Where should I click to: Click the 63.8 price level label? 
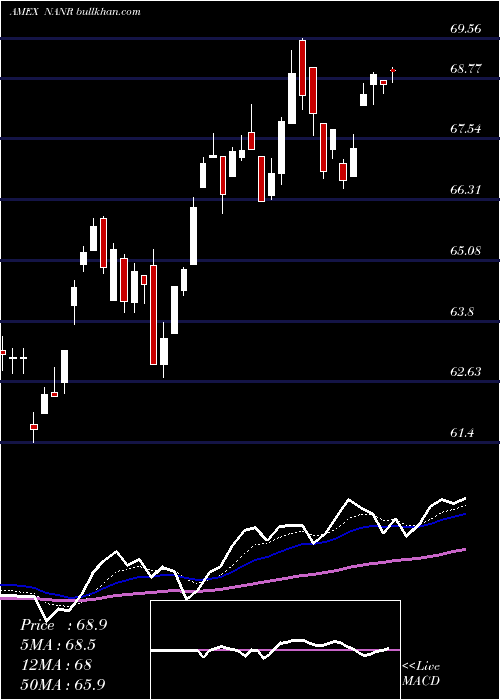(462, 311)
